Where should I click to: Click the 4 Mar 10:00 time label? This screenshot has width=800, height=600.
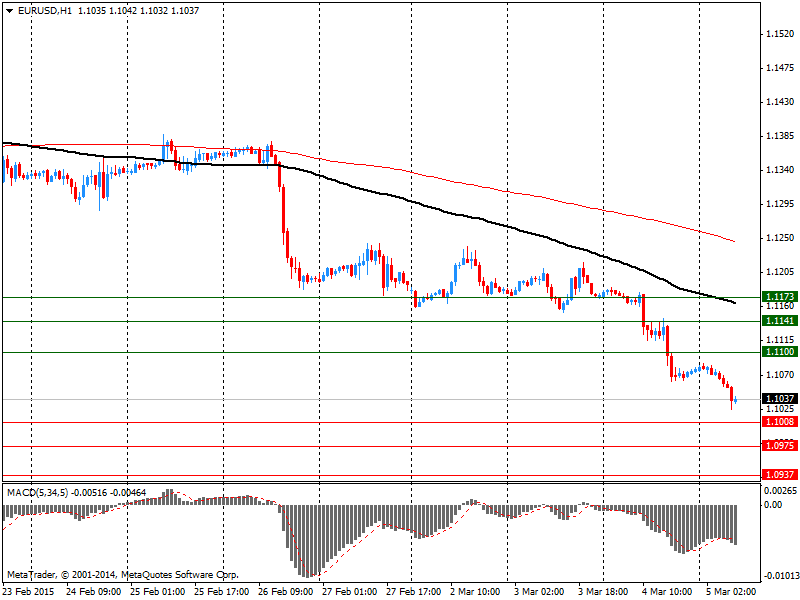tap(667, 591)
